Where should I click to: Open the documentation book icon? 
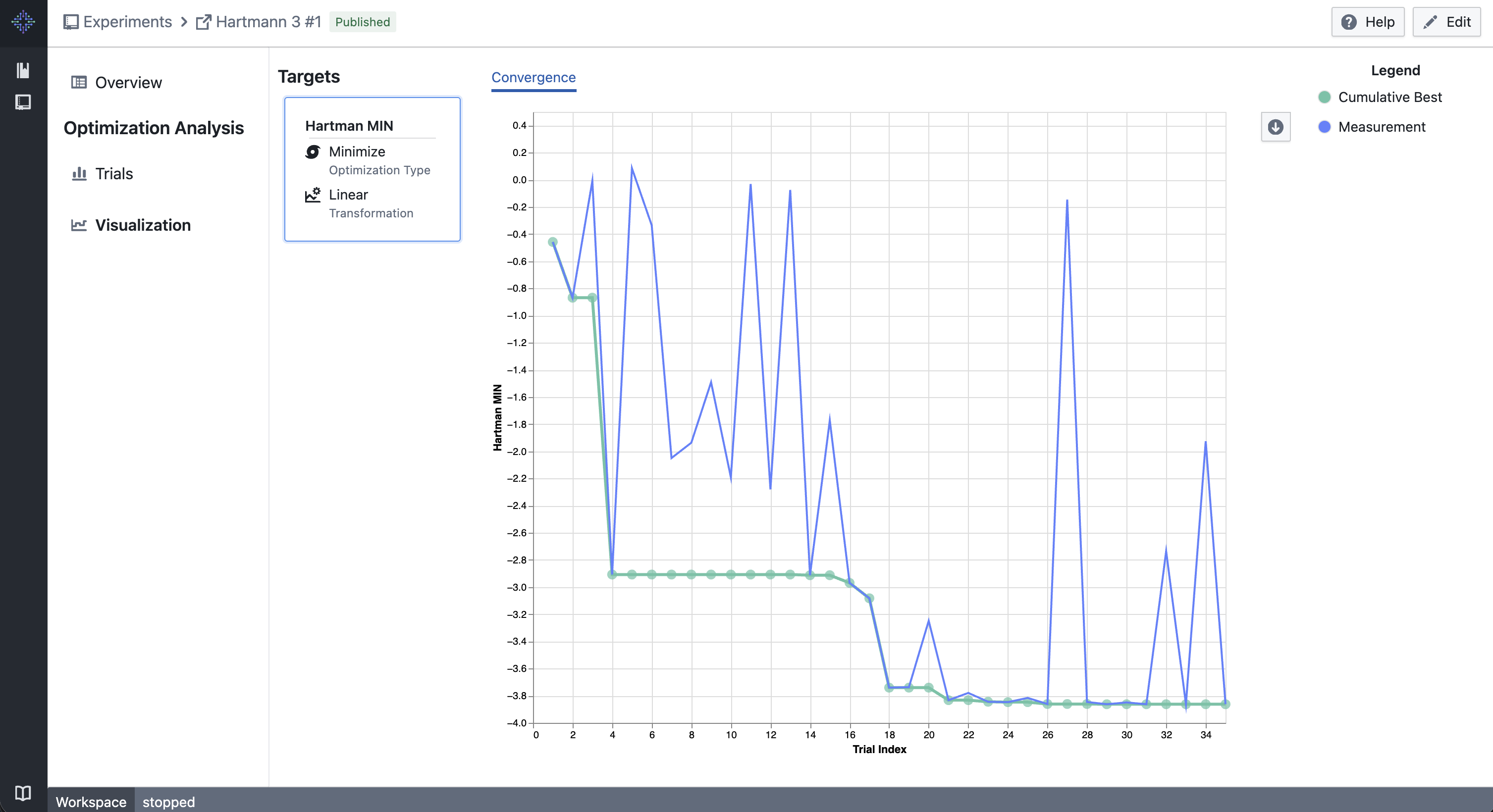point(23,793)
